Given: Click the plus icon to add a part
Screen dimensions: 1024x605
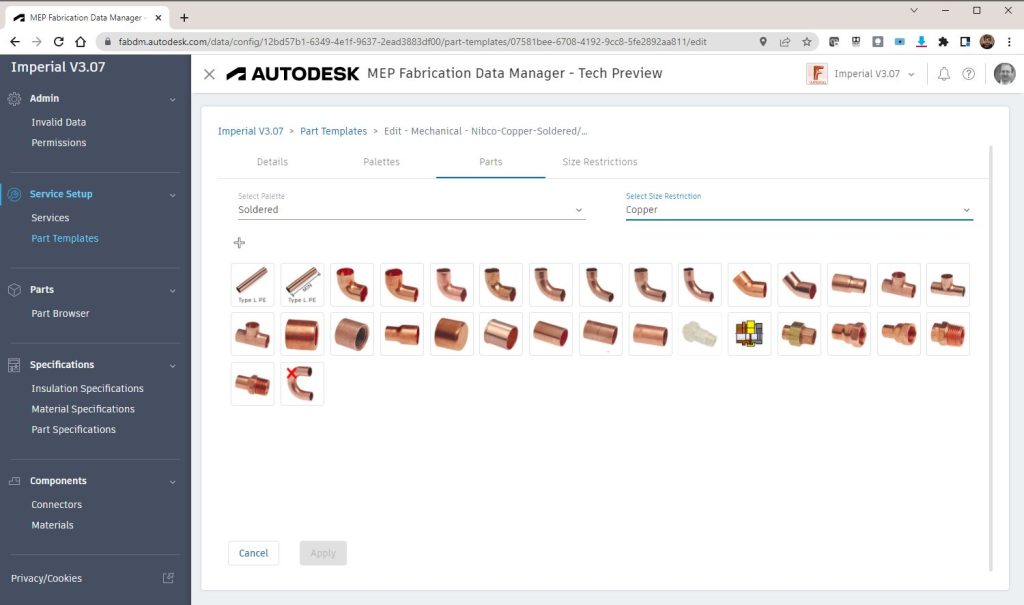Looking at the screenshot, I should point(239,243).
